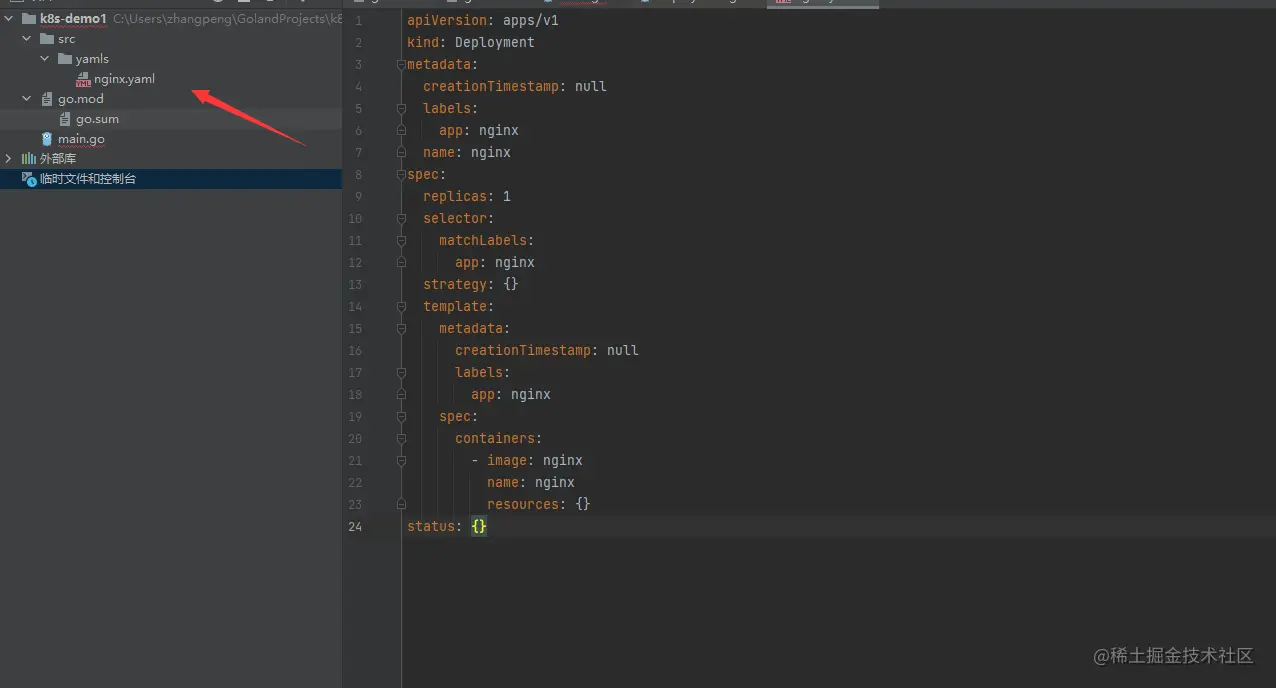Image resolution: width=1276 pixels, height=688 pixels.
Task: Click the yamls folder icon
Action: (65, 59)
